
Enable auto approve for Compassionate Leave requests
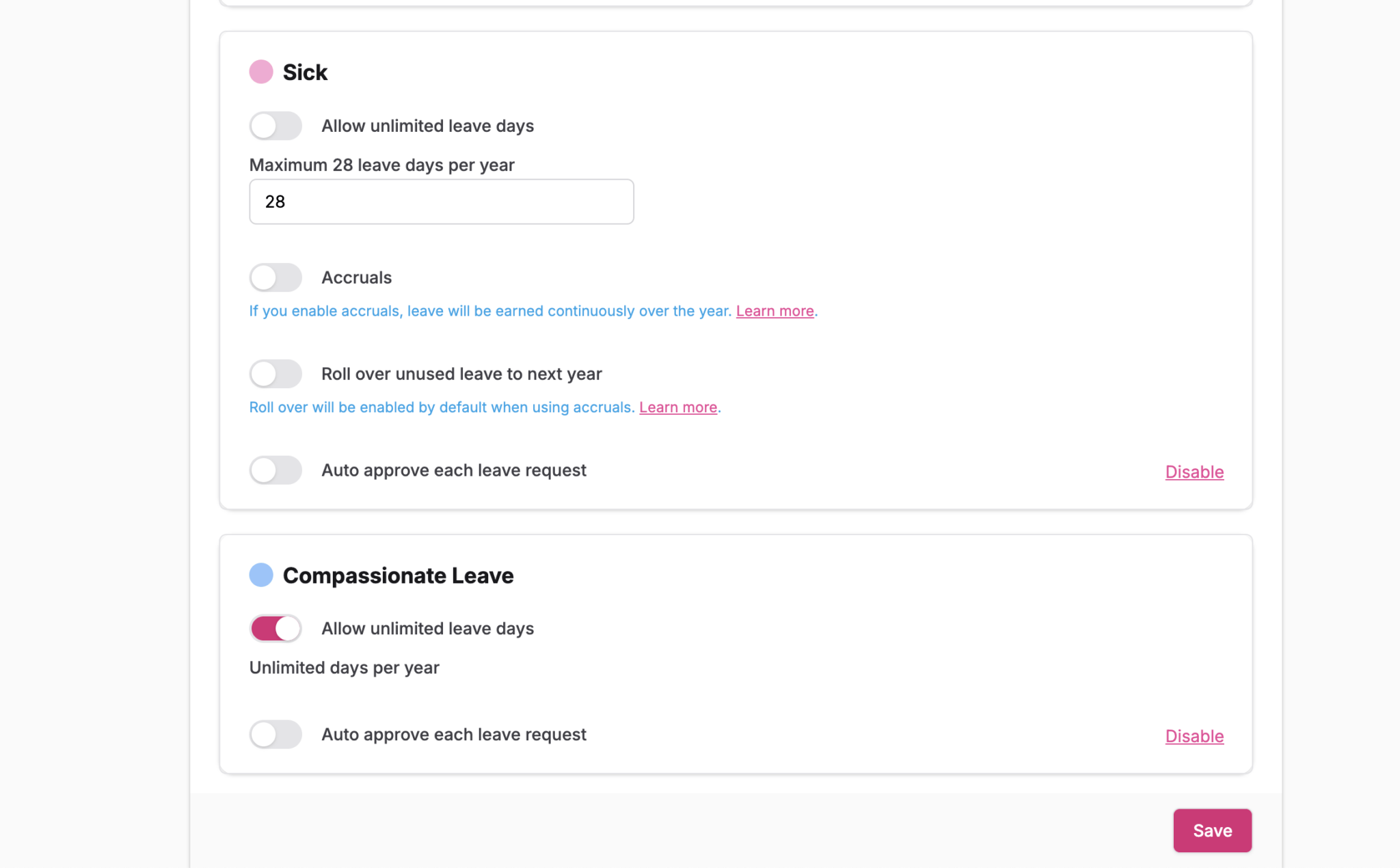pos(275,734)
